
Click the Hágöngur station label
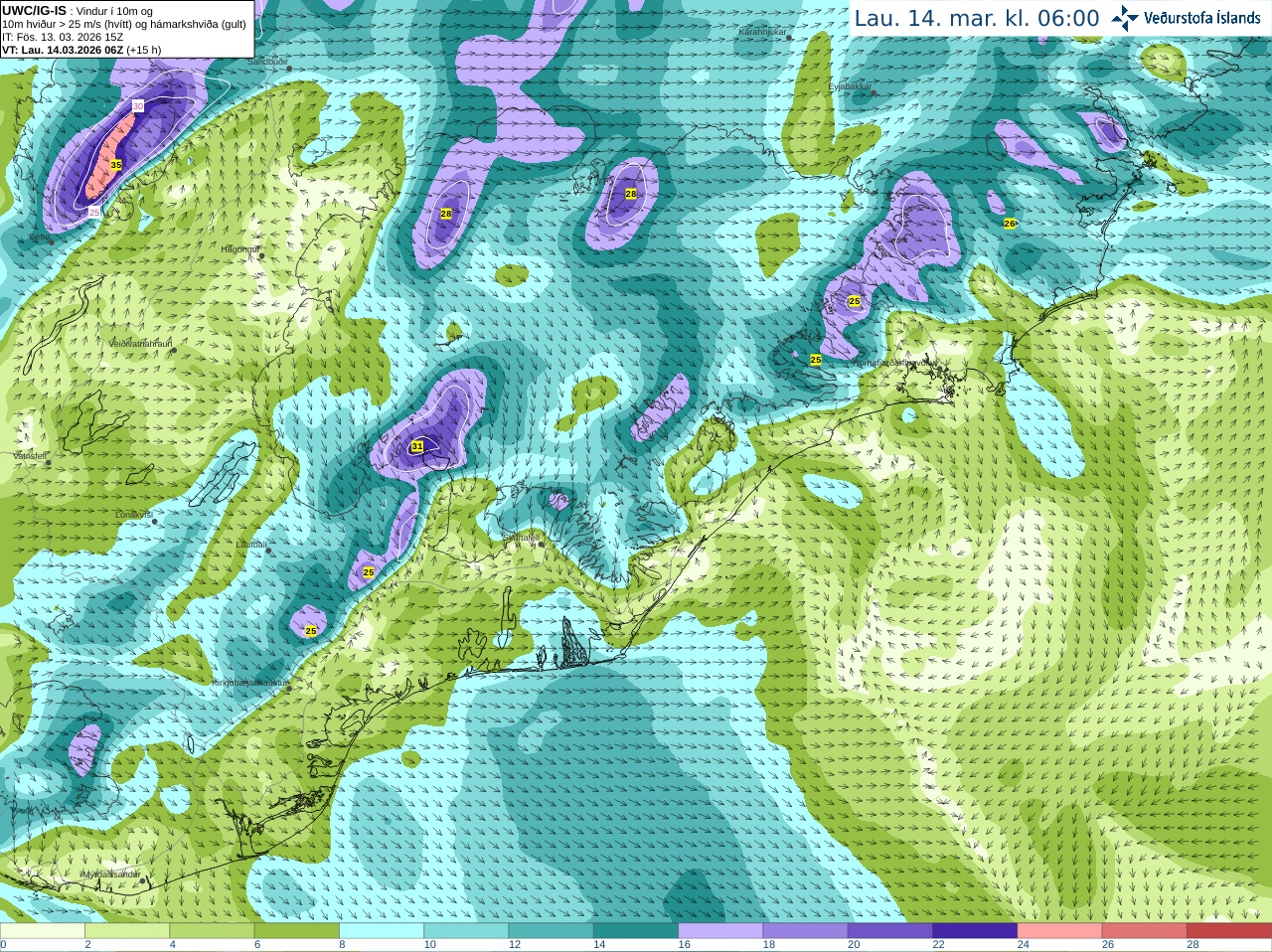click(239, 249)
